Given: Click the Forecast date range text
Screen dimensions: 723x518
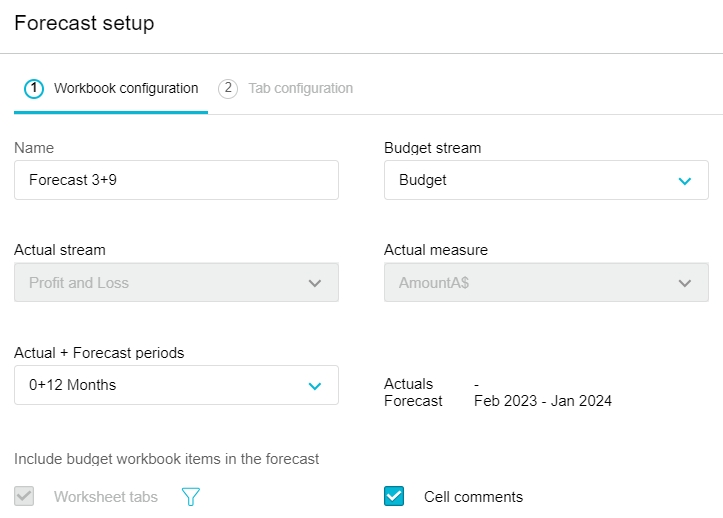Looking at the screenshot, I should click(542, 401).
